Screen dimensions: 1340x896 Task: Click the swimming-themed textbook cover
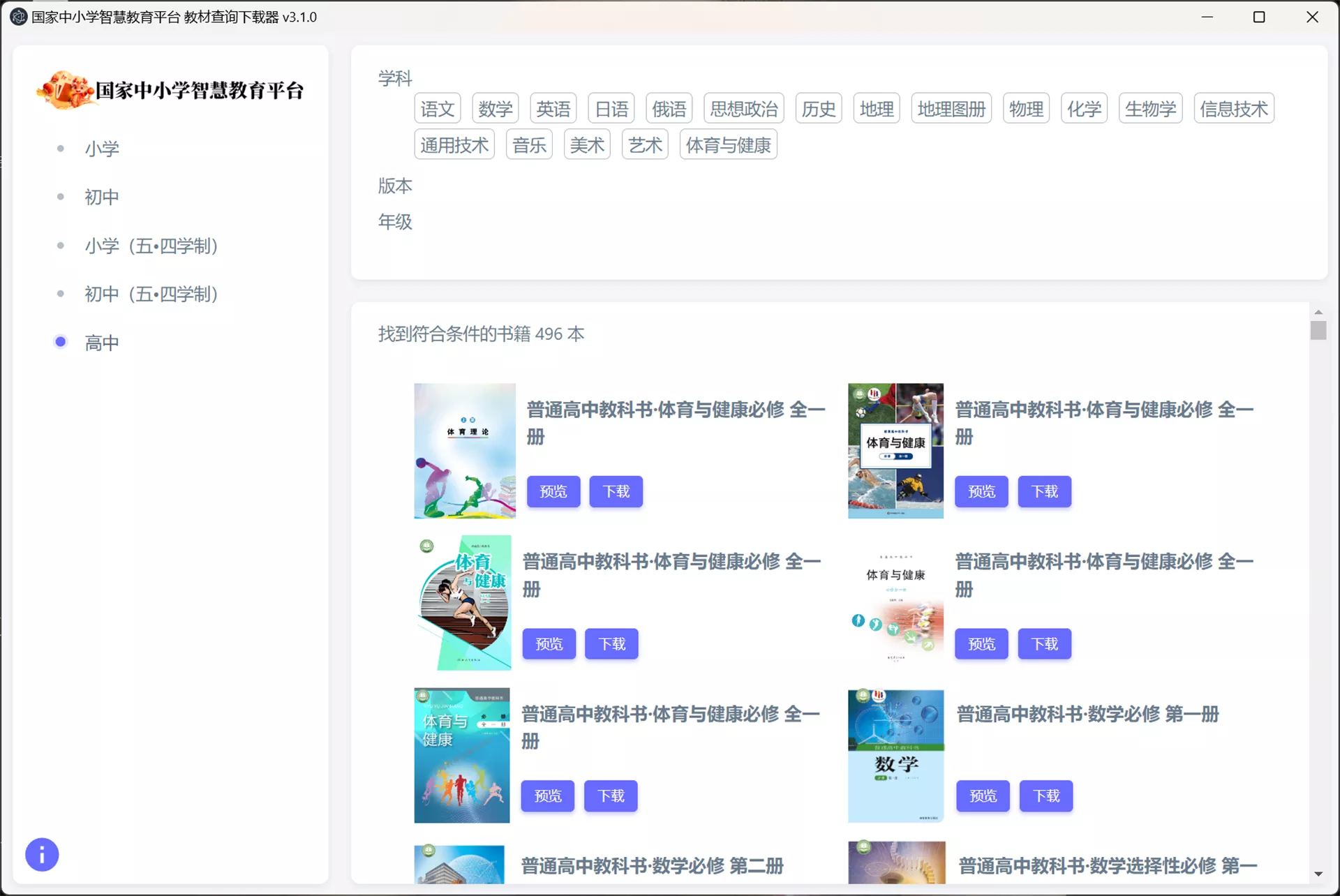[895, 451]
